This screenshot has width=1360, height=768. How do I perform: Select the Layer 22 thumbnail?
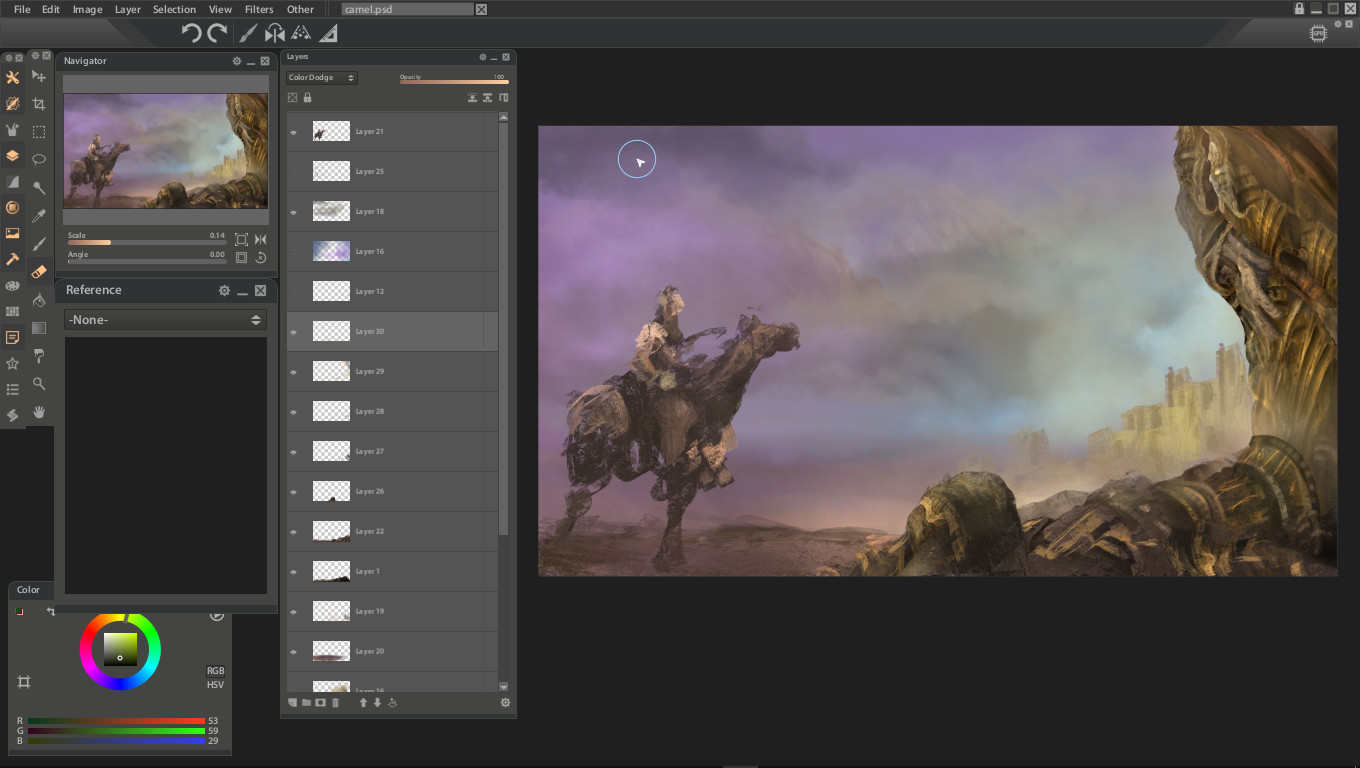[331, 531]
